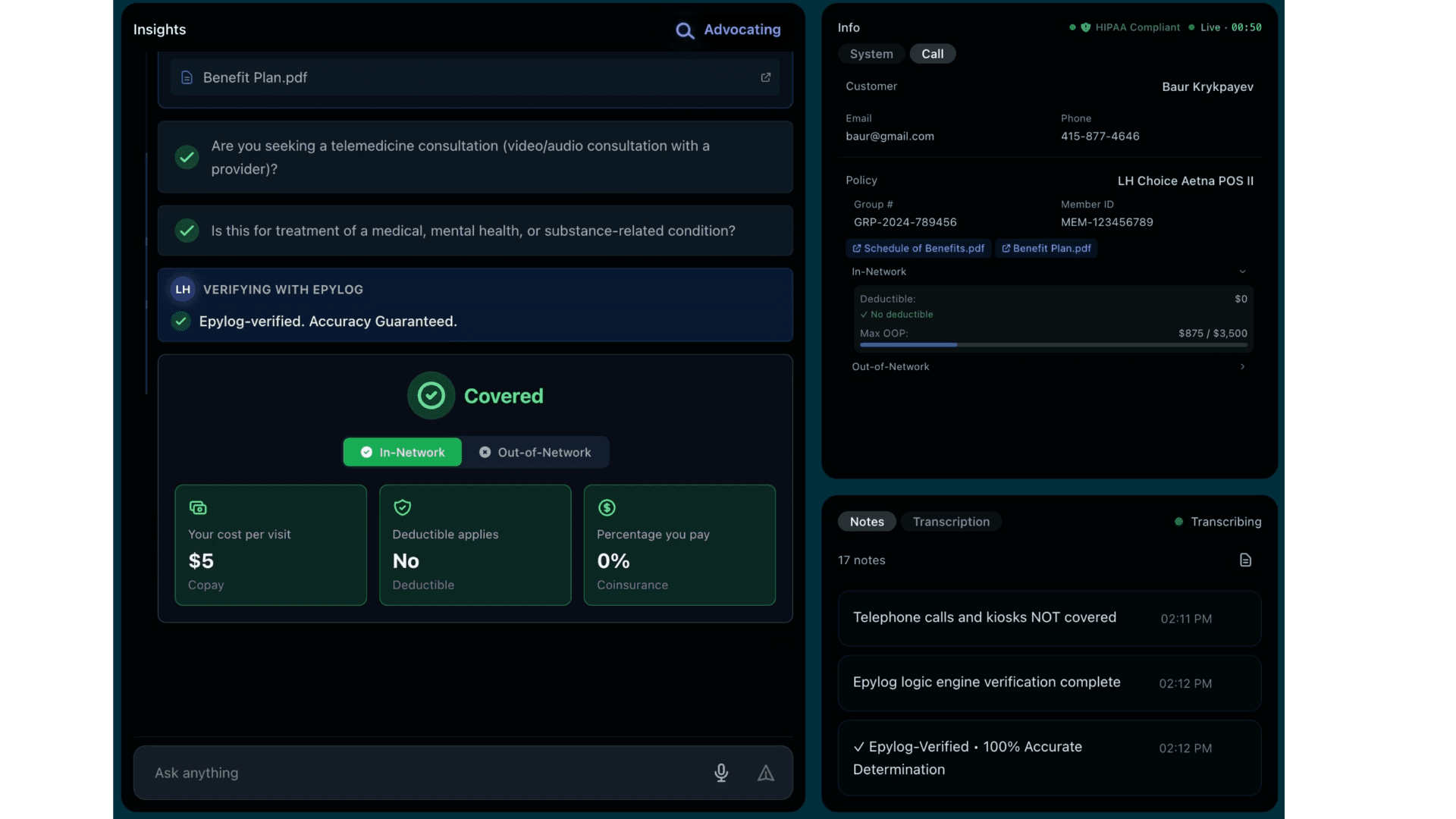This screenshot has height=819, width=1456.
Task: Click the HIPAA Compliant shield icon
Action: tap(1086, 27)
